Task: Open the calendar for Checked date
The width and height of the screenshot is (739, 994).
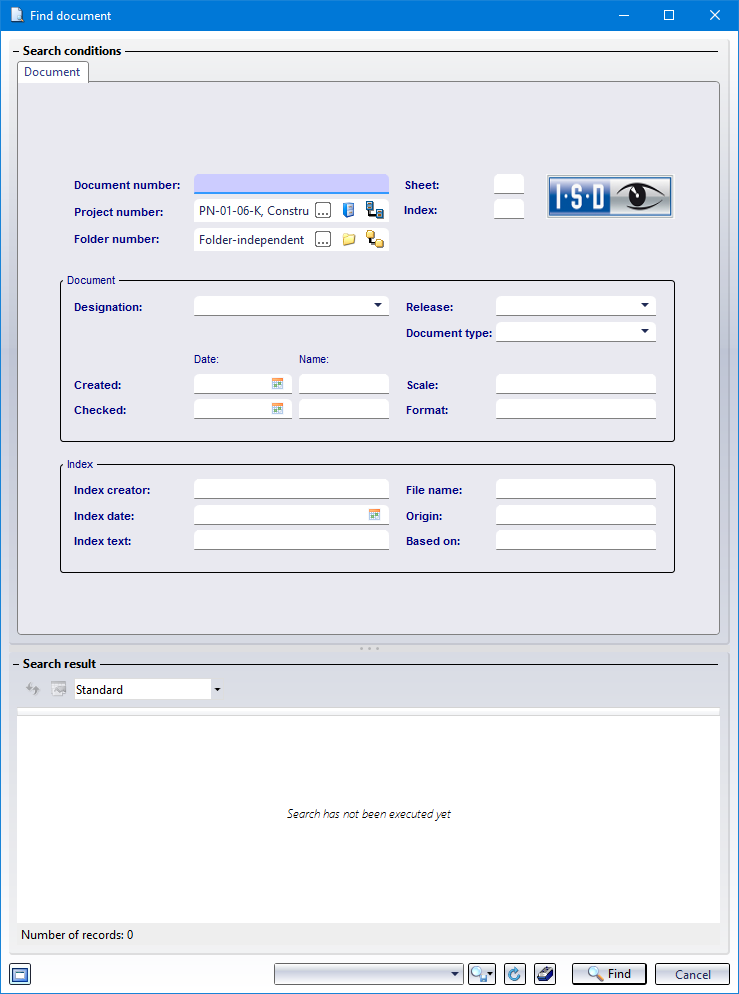Action: click(278, 409)
